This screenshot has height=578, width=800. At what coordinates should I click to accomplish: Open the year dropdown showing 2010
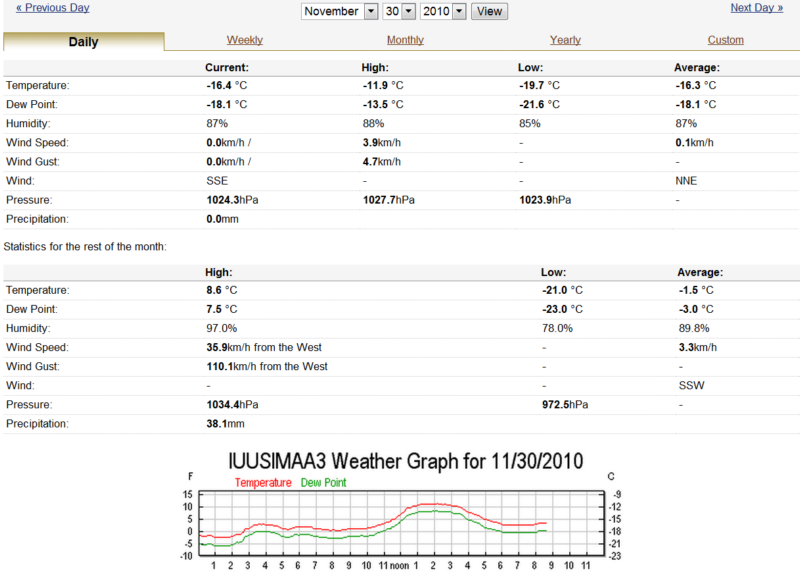[x=444, y=11]
